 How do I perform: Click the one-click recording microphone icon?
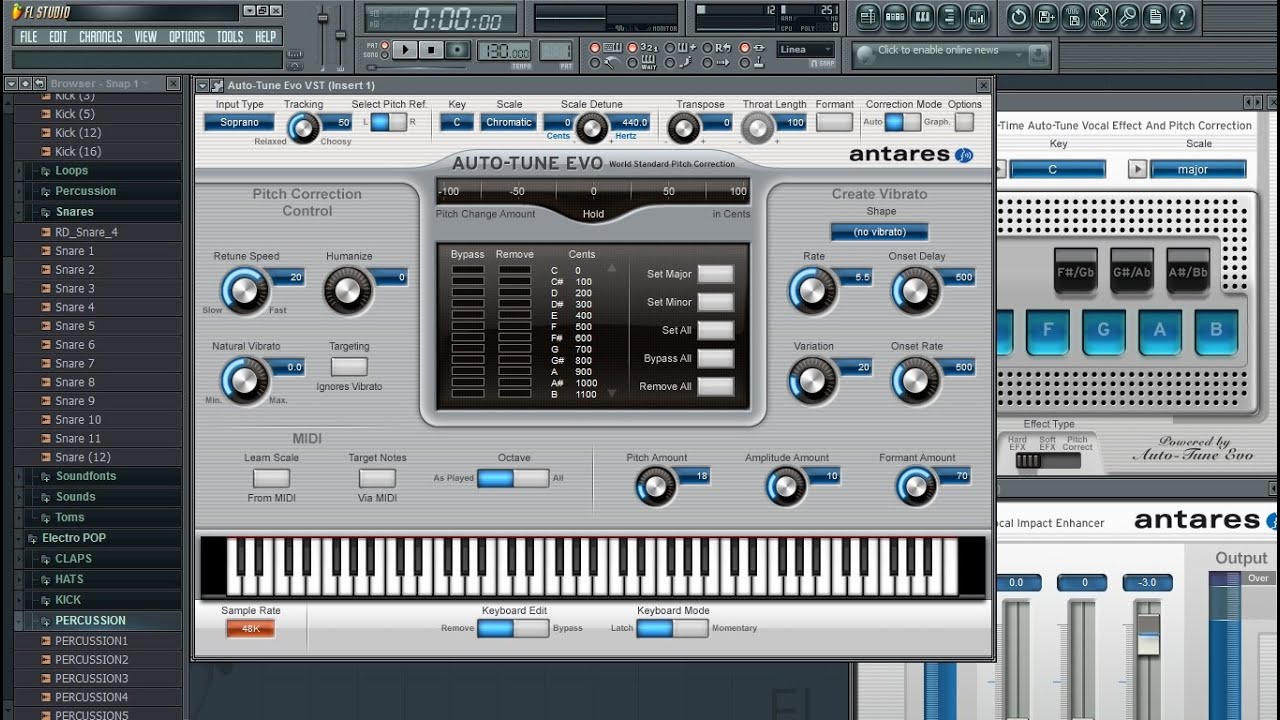point(1127,16)
